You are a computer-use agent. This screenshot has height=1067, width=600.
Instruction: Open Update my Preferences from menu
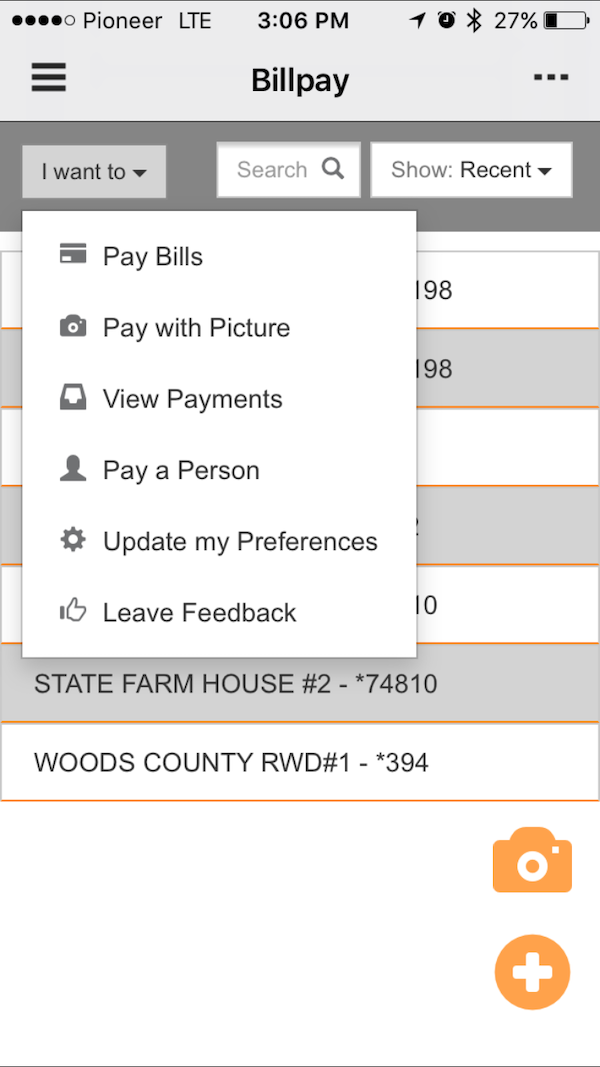tap(240, 541)
